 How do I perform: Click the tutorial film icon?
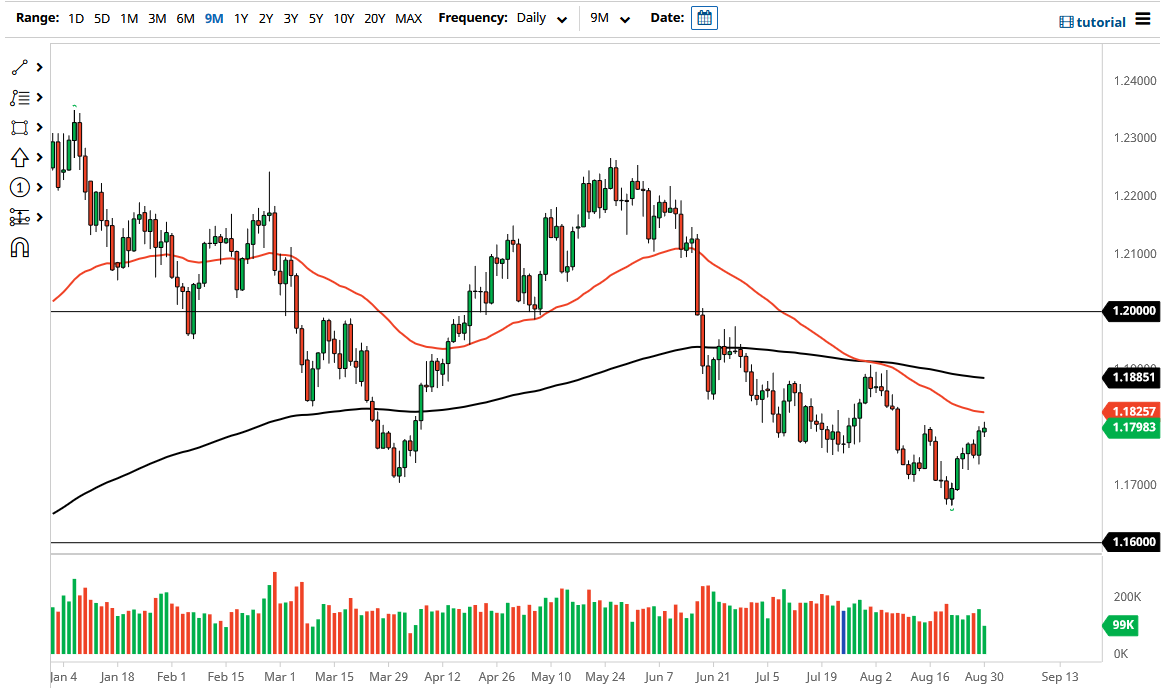click(1066, 22)
